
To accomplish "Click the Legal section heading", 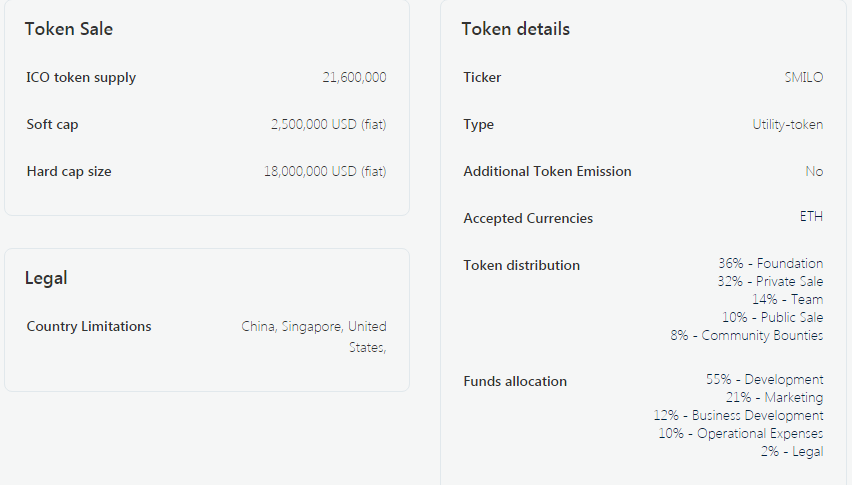I will click(x=46, y=278).
